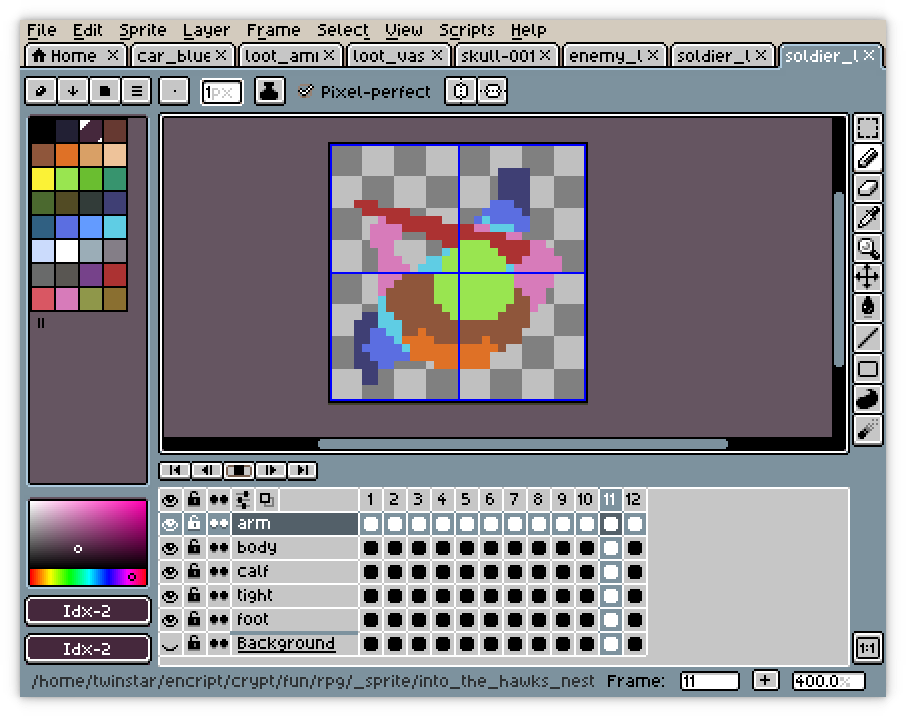Click the canvas horizontal scrollbar
The image size is (906, 717).
point(522,444)
